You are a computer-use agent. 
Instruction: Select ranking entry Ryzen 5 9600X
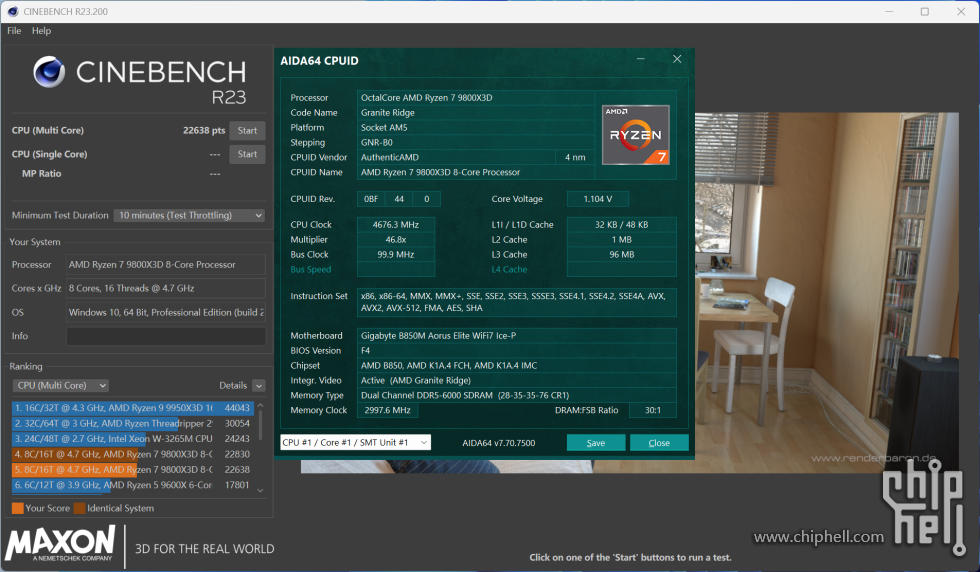pos(132,484)
